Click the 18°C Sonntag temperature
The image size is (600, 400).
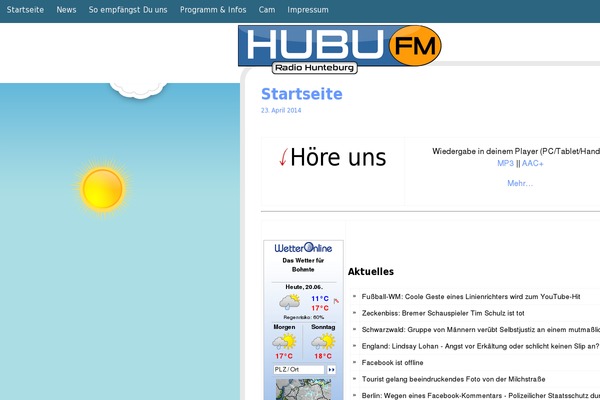click(323, 356)
